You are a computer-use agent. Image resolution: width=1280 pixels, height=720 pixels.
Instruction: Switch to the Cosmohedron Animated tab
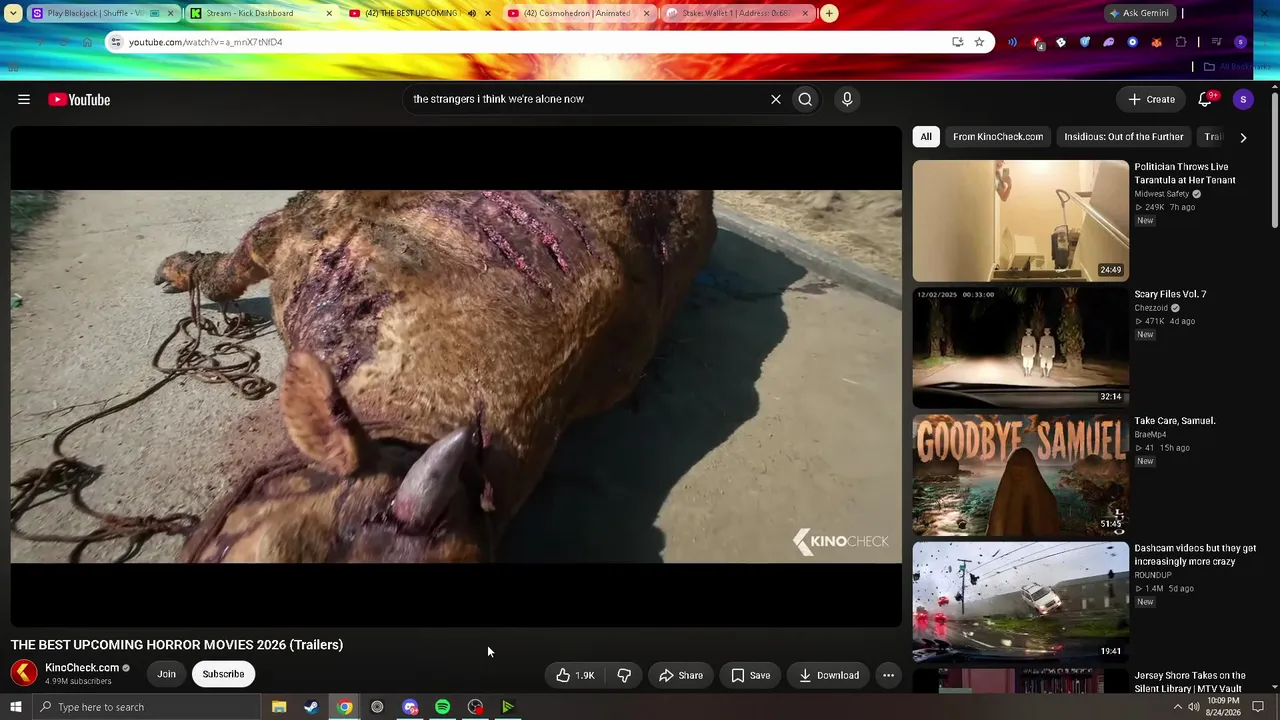click(x=578, y=13)
